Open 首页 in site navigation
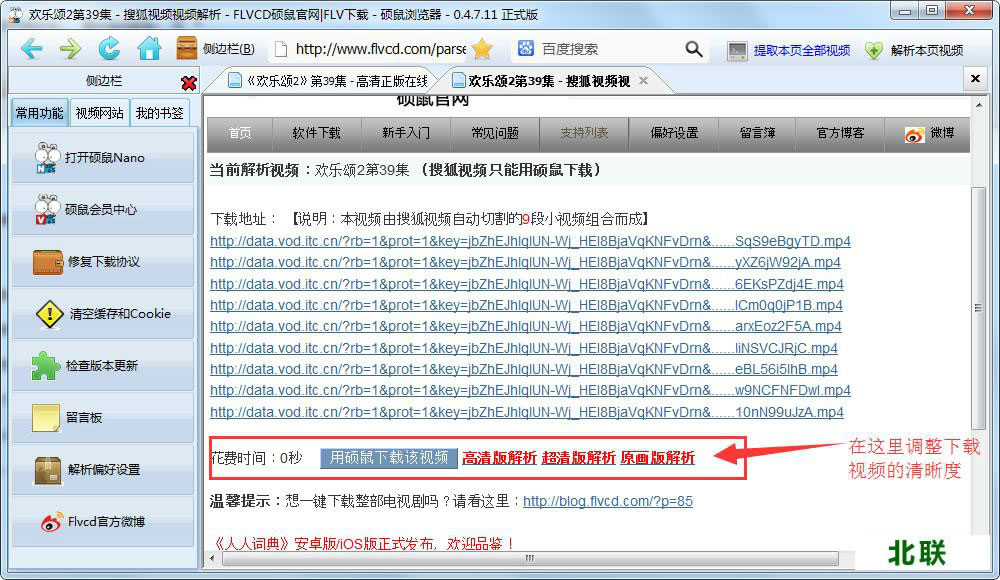This screenshot has width=1000, height=580. 240,133
